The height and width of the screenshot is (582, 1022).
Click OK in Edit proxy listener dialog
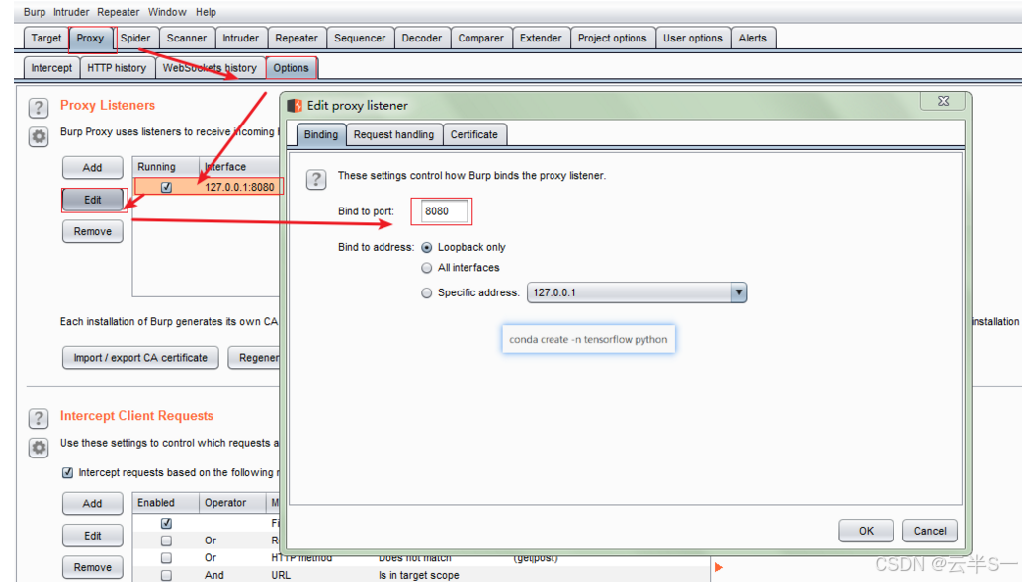[866, 531]
